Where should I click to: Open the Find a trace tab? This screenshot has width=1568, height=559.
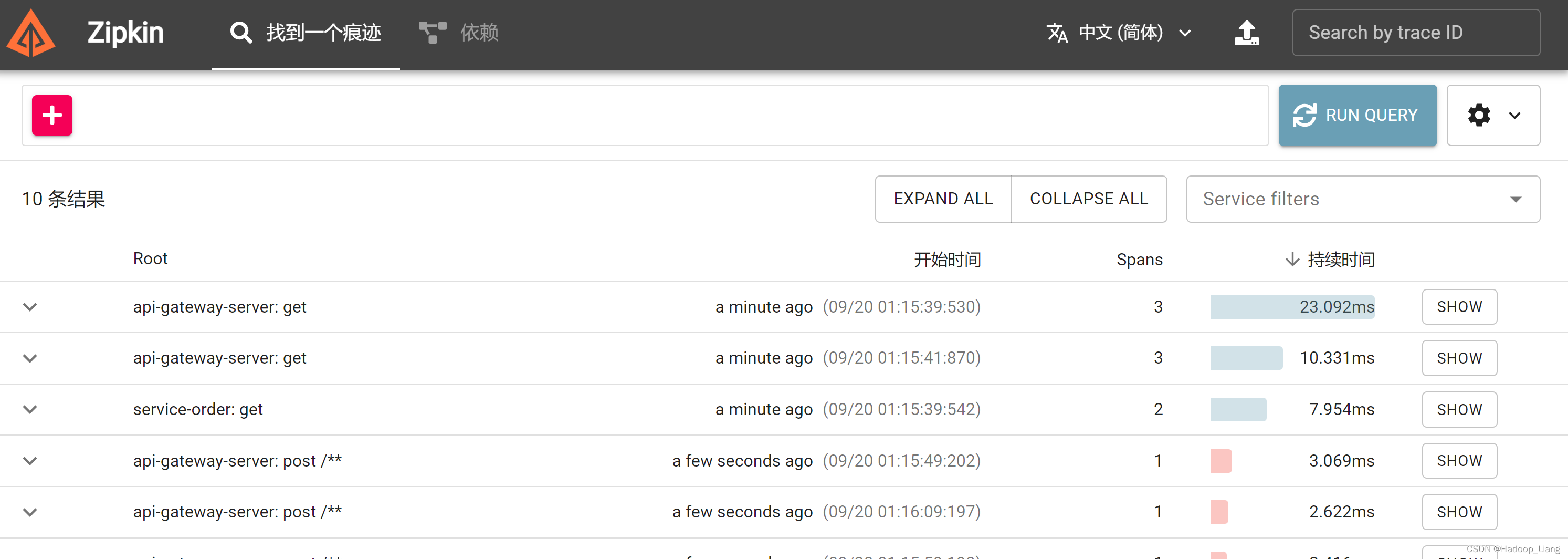(x=306, y=32)
